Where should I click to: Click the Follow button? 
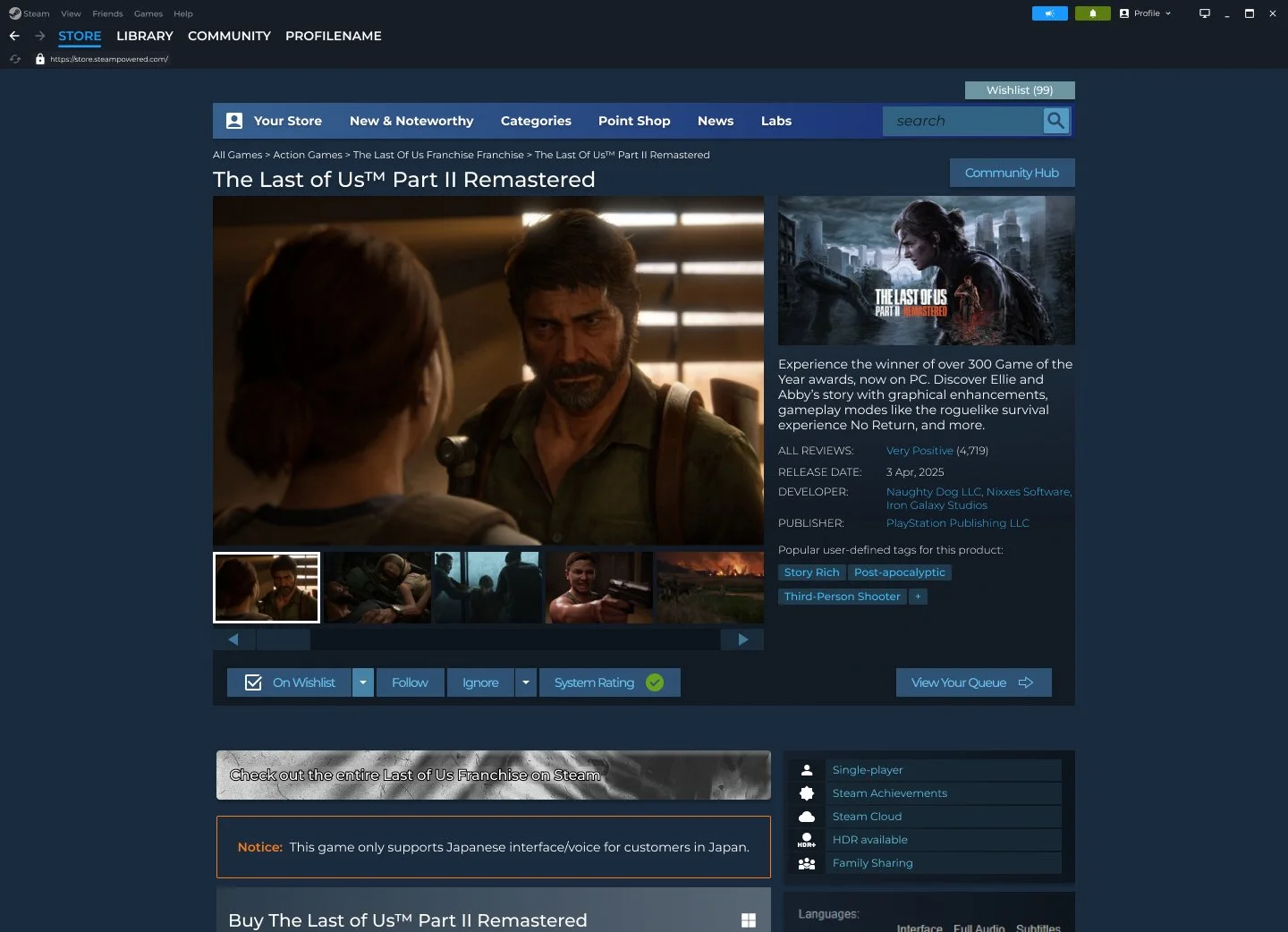[x=410, y=682]
